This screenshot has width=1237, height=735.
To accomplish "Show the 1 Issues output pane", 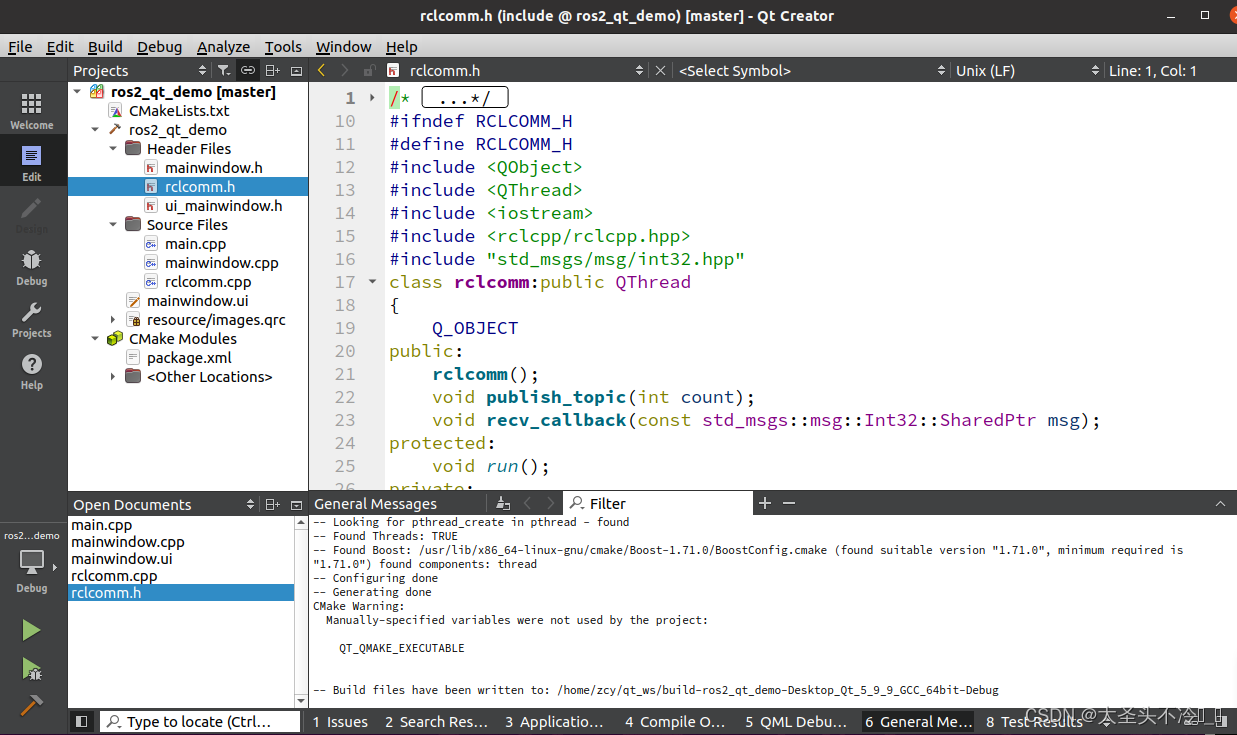I will 340,721.
